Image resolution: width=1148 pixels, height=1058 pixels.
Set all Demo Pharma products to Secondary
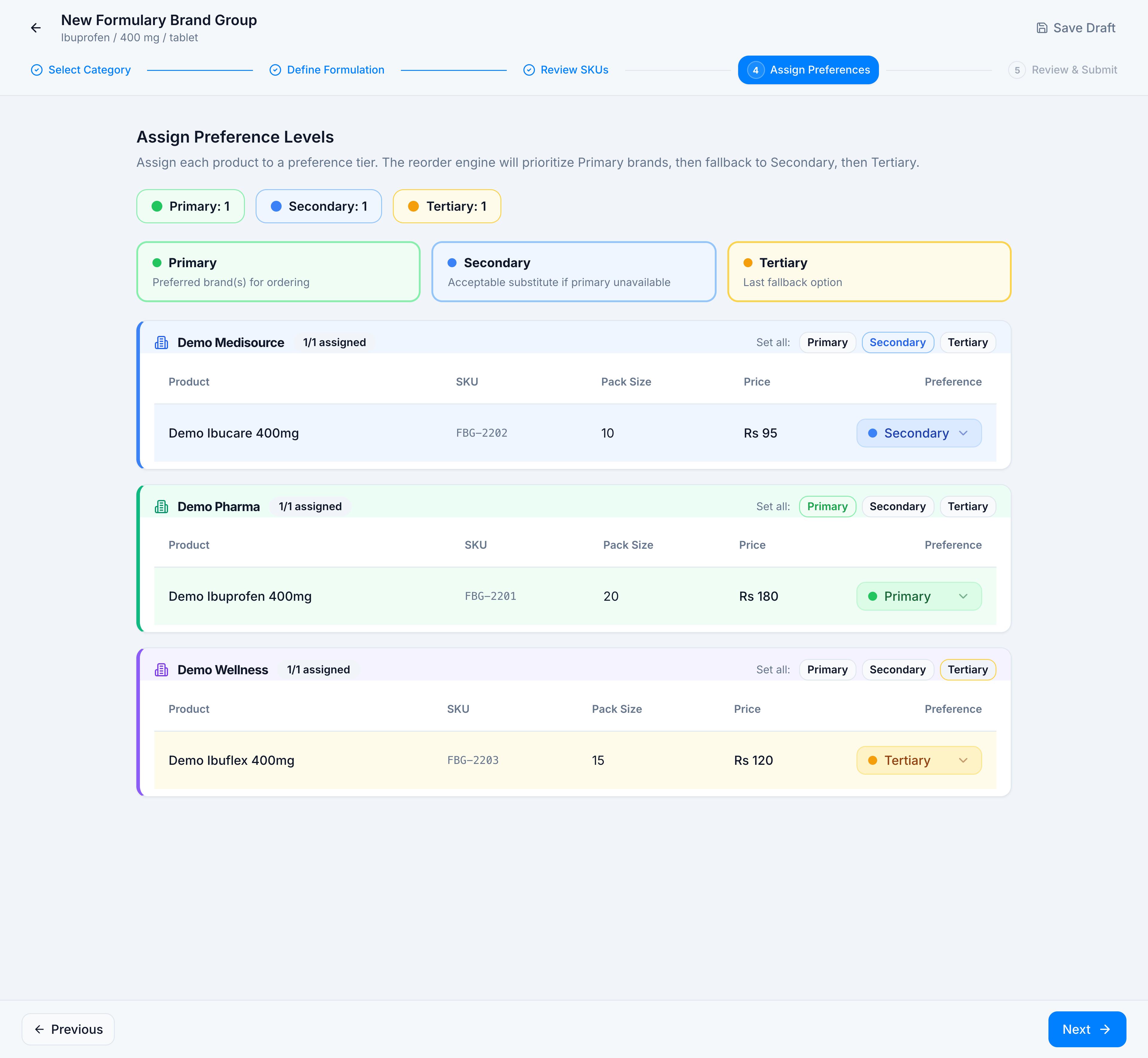[898, 507]
